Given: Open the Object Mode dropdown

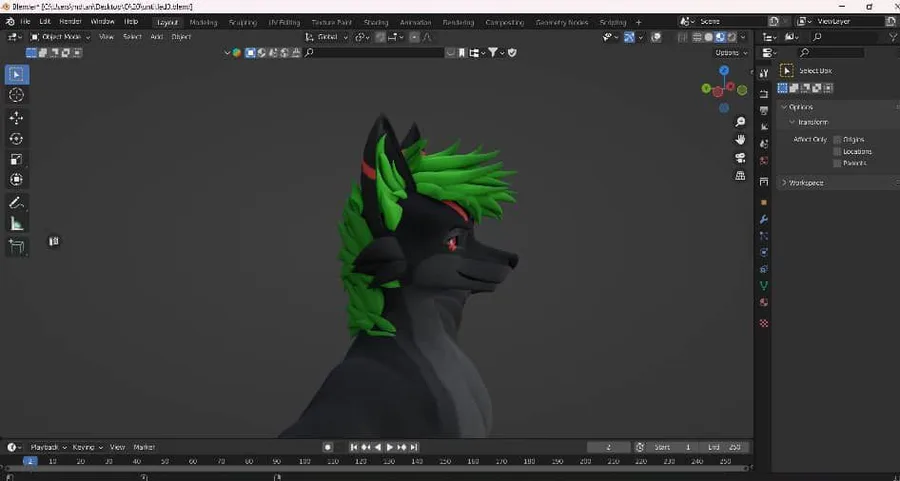Looking at the screenshot, I should pos(60,37).
